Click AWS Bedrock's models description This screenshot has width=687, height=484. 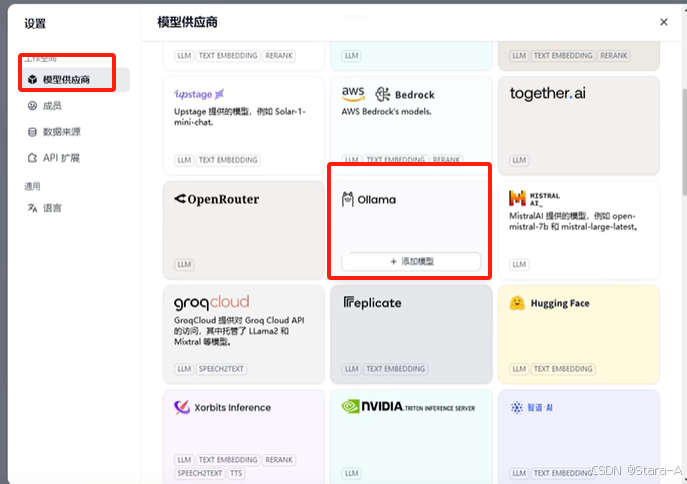386,112
